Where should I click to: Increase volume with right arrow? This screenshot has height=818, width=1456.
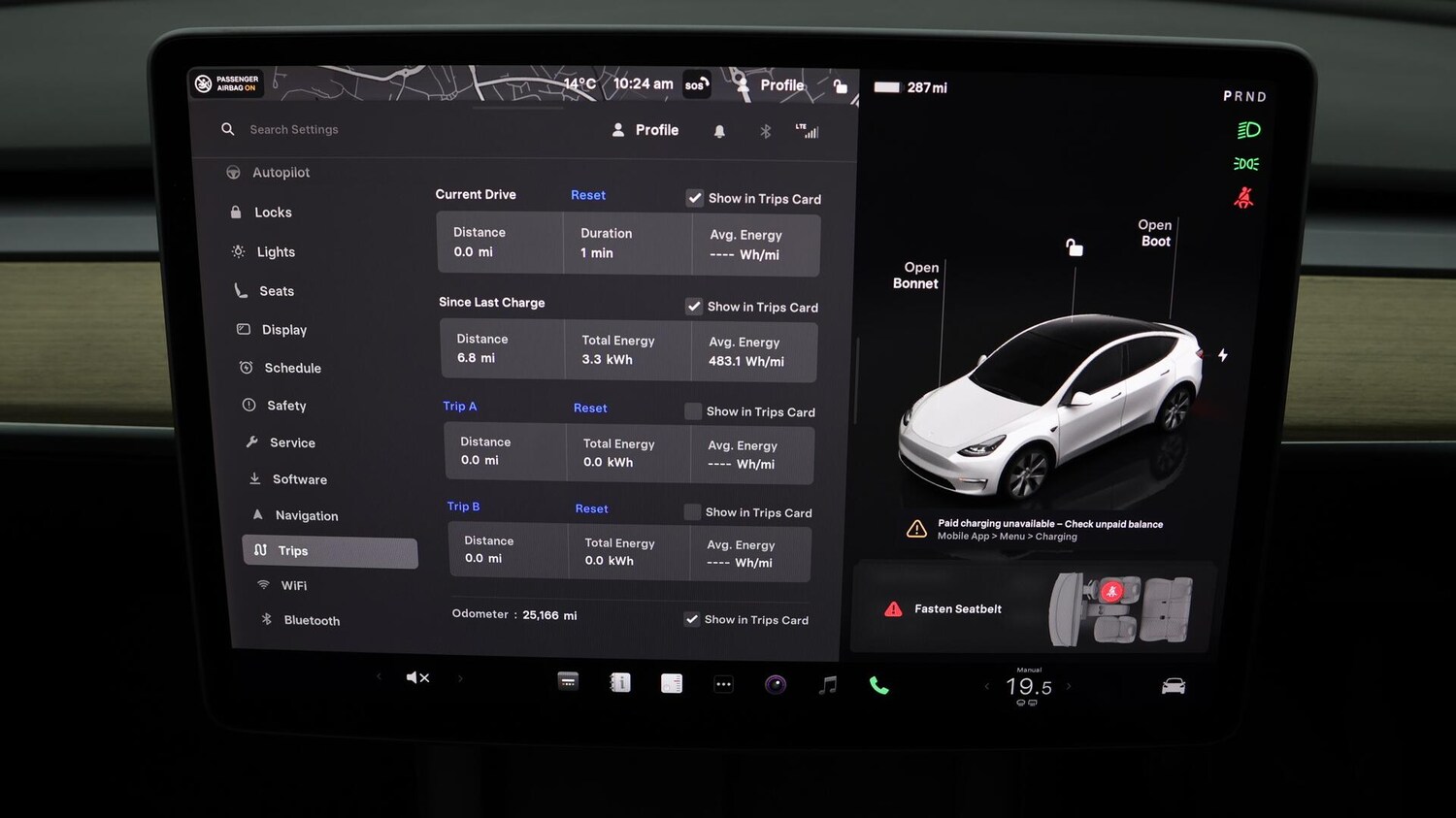click(x=460, y=678)
